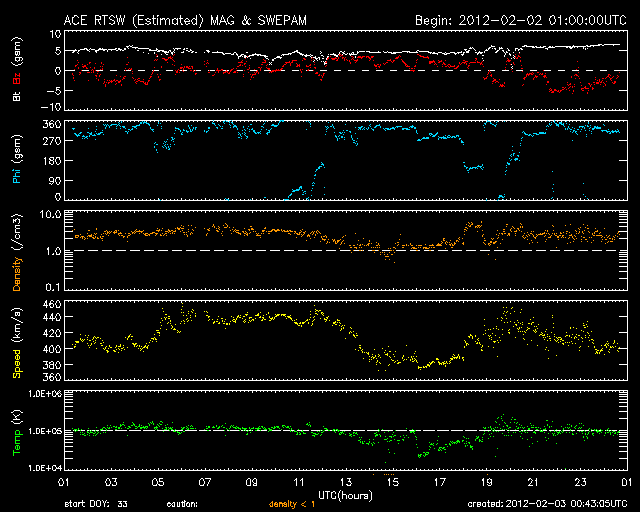Image resolution: width=640 pixels, height=512 pixels.
Task: Click the cyan 'Phi' axis label
Action: pyautogui.click(x=17, y=176)
